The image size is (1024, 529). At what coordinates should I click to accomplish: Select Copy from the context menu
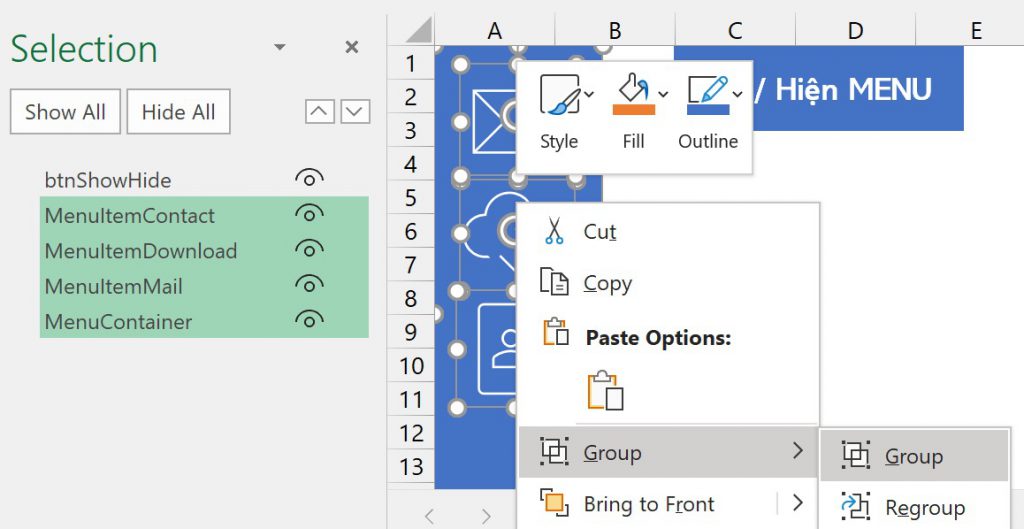click(607, 284)
